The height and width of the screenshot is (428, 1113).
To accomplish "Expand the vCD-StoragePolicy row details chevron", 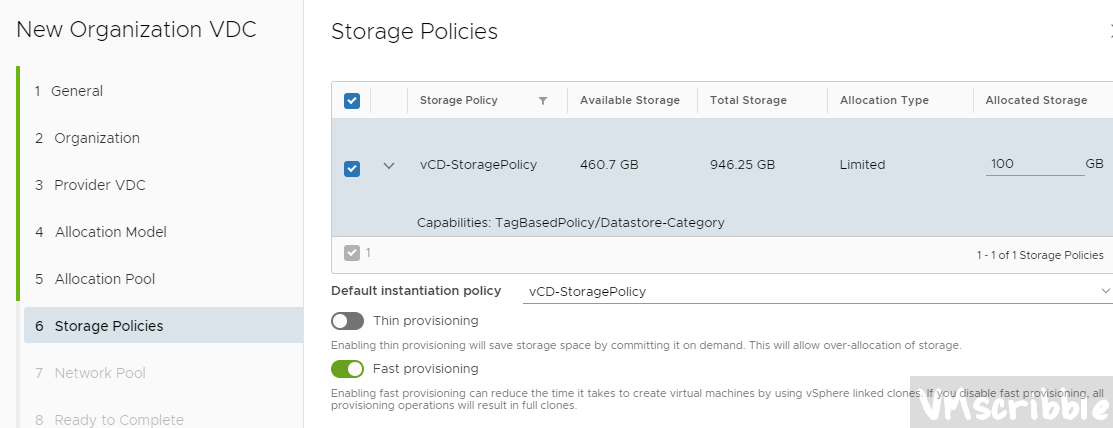I will point(389,166).
